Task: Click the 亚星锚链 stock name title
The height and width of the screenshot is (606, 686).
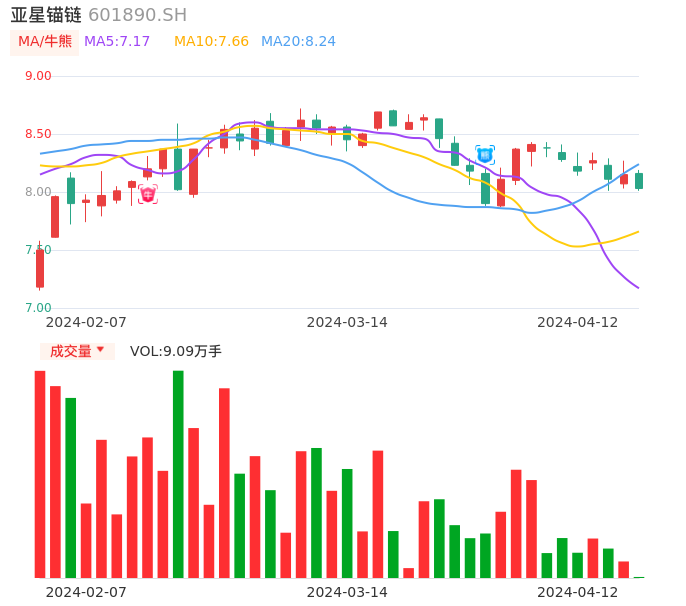Action: pos(47,15)
